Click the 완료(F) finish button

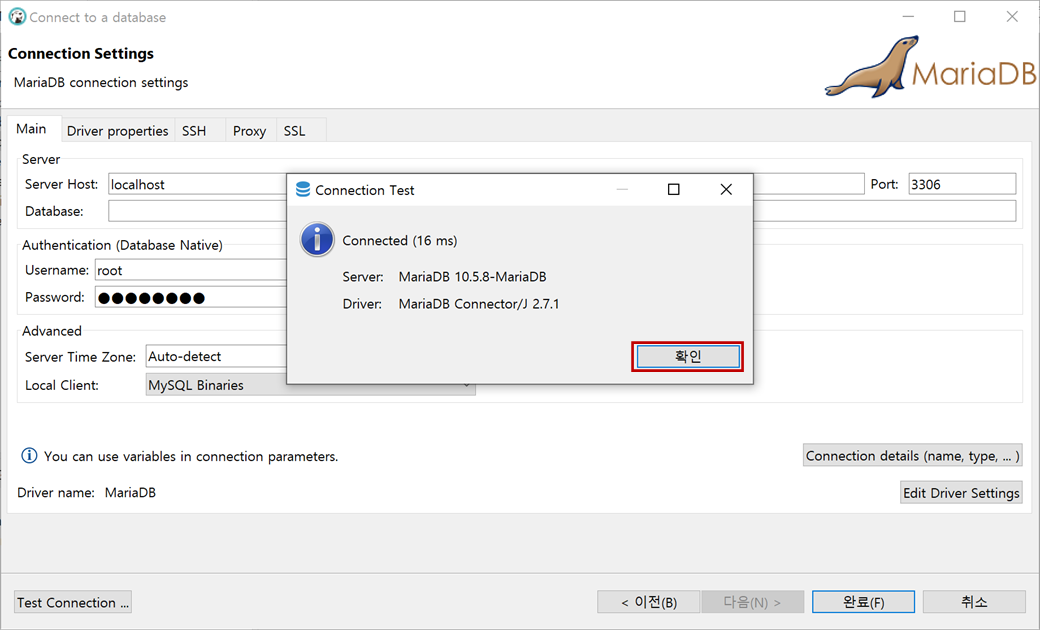(x=863, y=602)
